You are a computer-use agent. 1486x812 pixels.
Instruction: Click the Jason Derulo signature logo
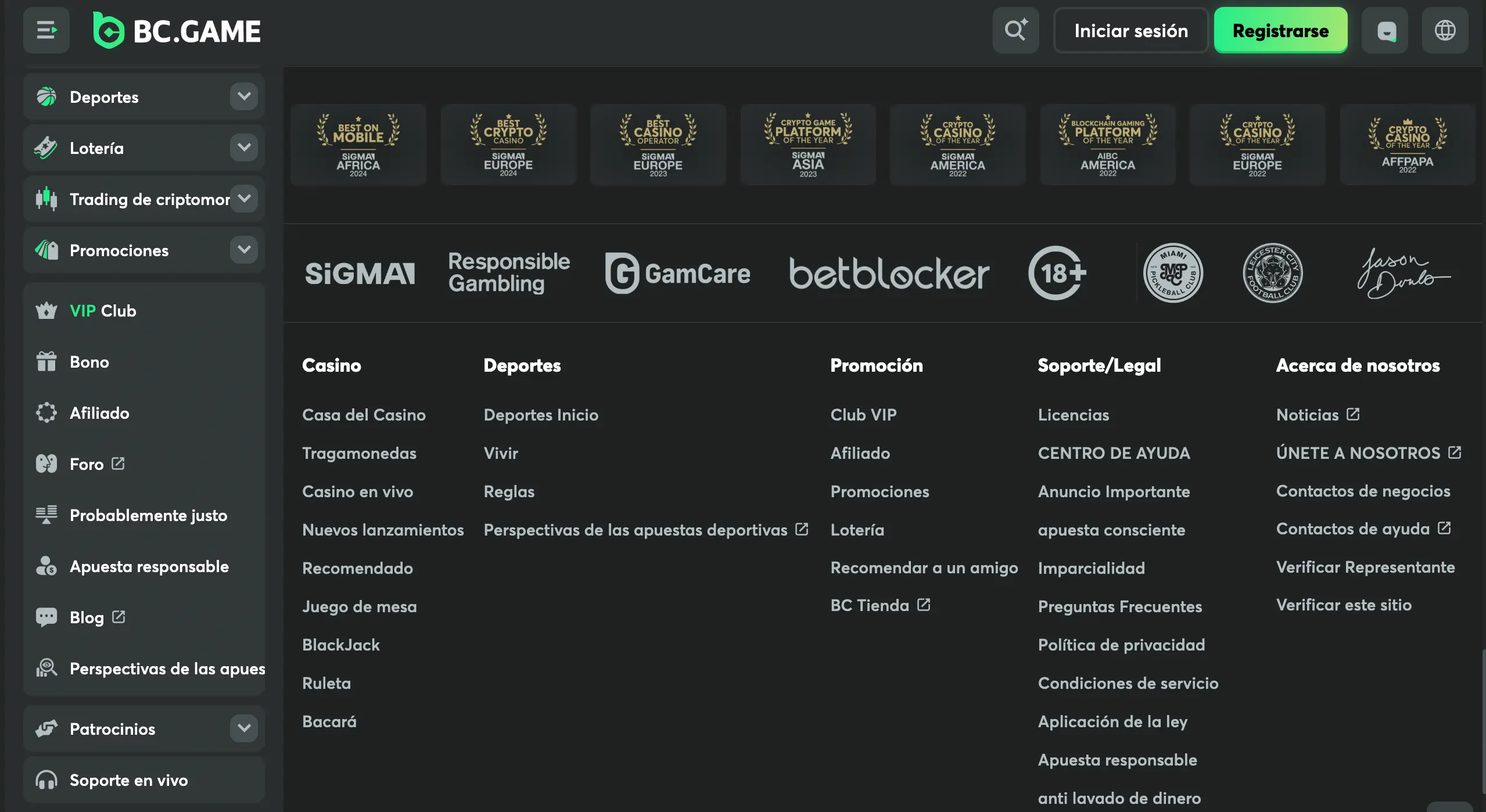point(1404,273)
